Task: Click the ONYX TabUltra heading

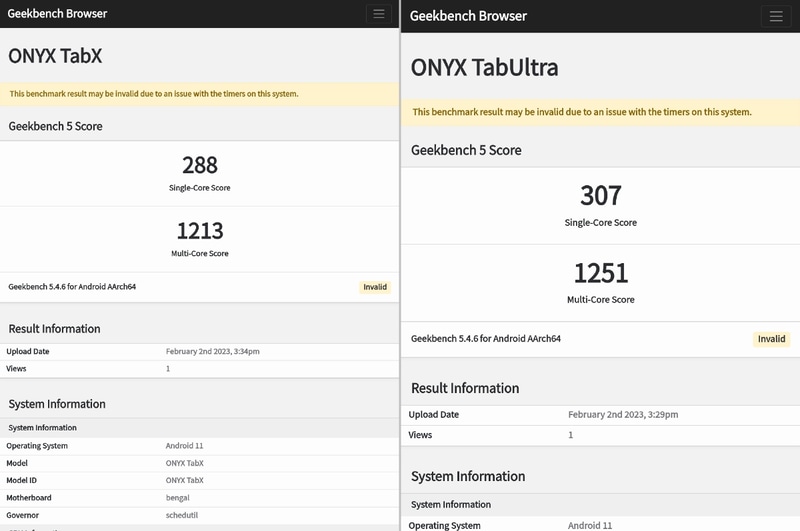Action: coord(485,68)
